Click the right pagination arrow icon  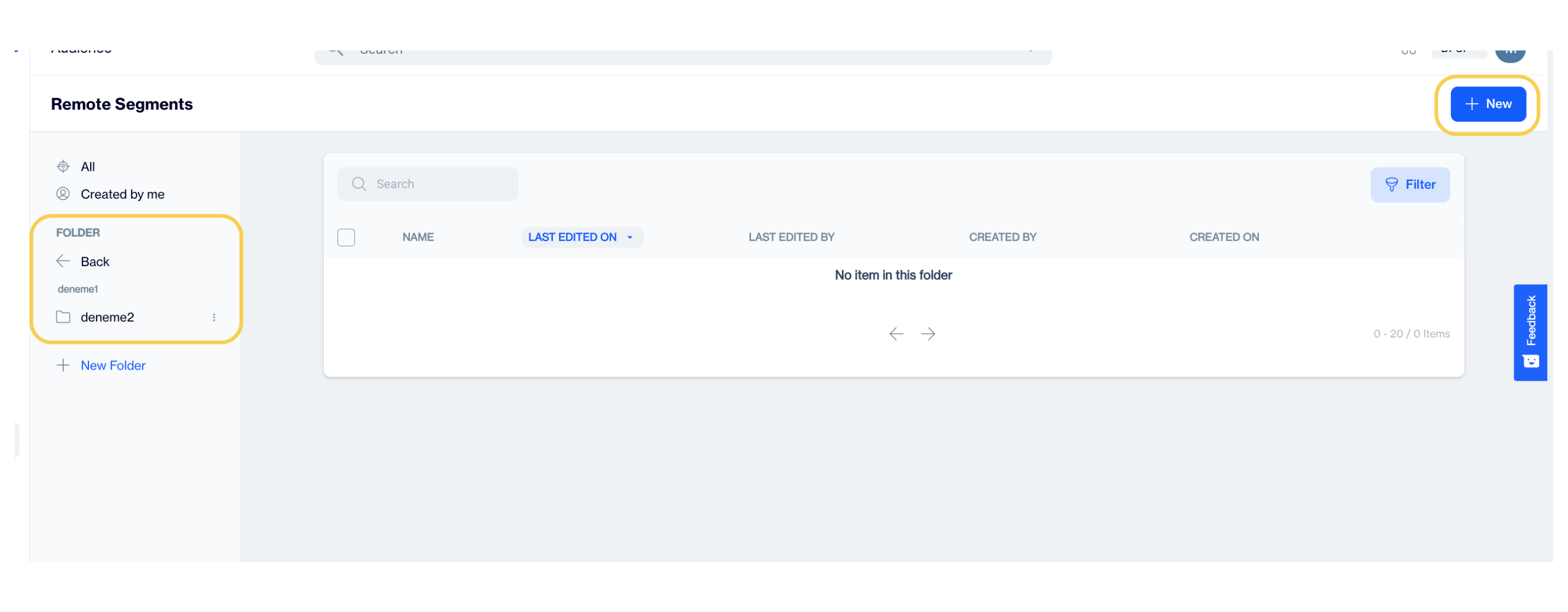click(x=928, y=333)
